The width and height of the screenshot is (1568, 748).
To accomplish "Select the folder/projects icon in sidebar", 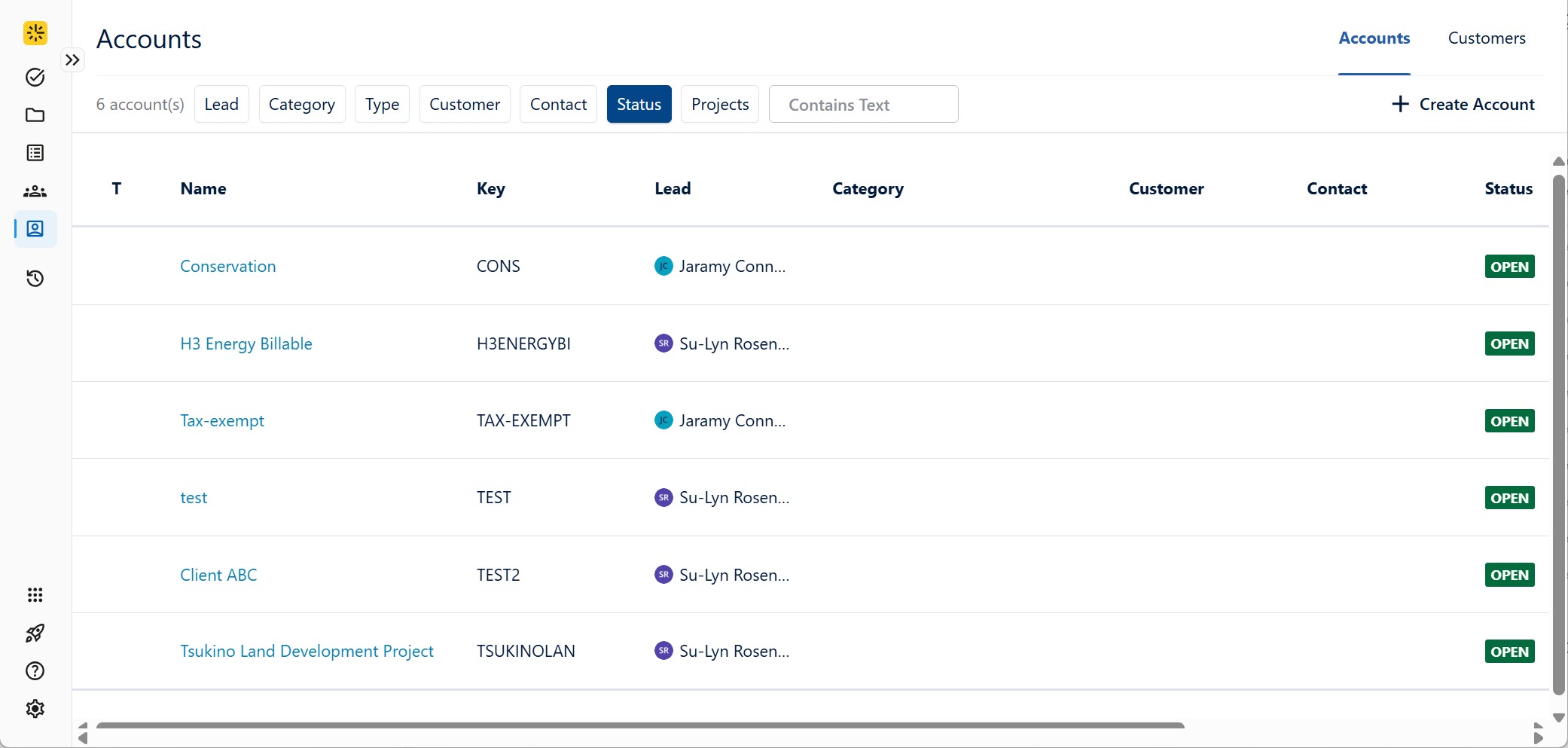I will click(35, 115).
